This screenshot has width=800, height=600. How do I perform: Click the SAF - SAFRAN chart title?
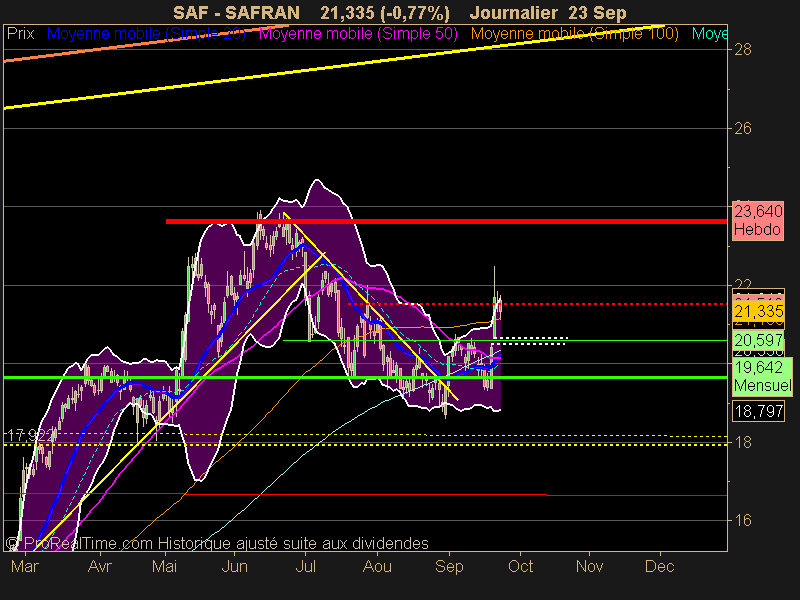236,13
